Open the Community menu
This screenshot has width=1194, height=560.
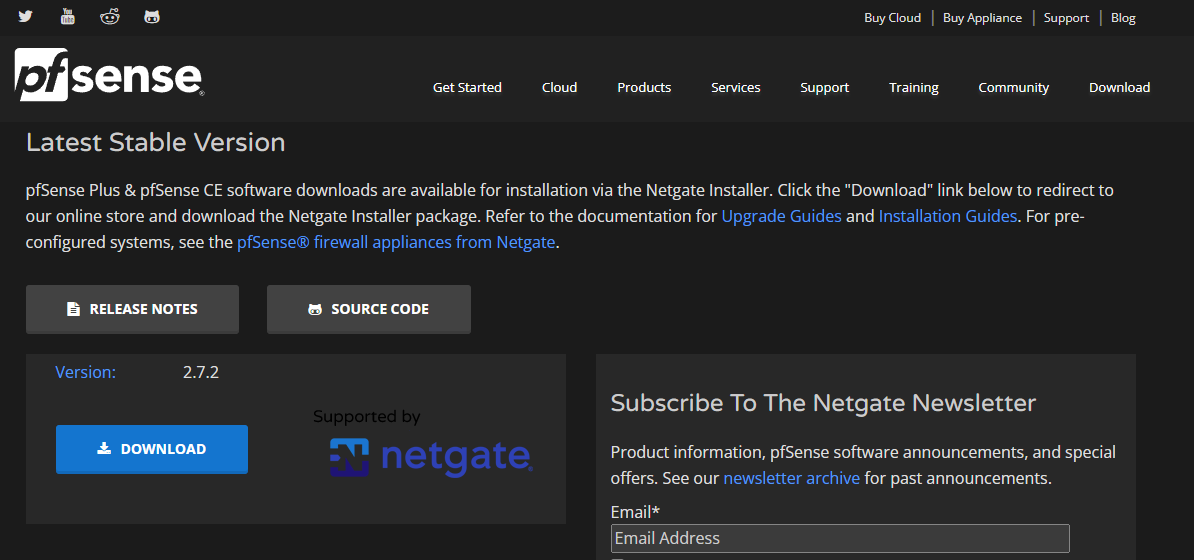pyautogui.click(x=1014, y=88)
